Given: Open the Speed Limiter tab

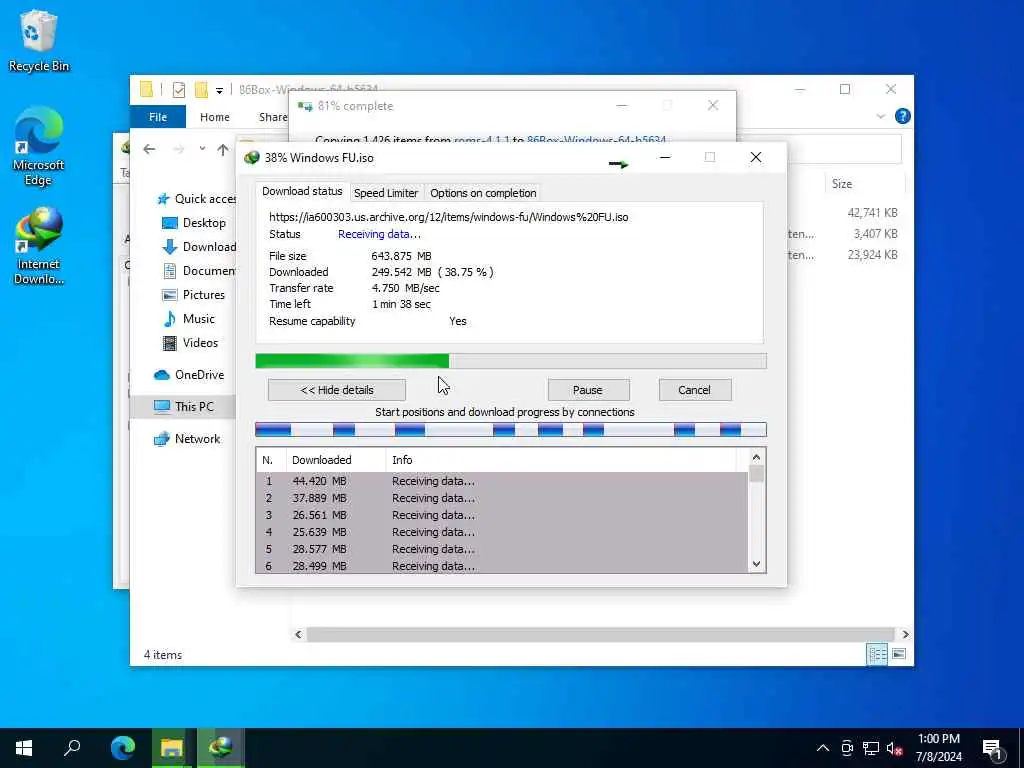Looking at the screenshot, I should tap(386, 193).
